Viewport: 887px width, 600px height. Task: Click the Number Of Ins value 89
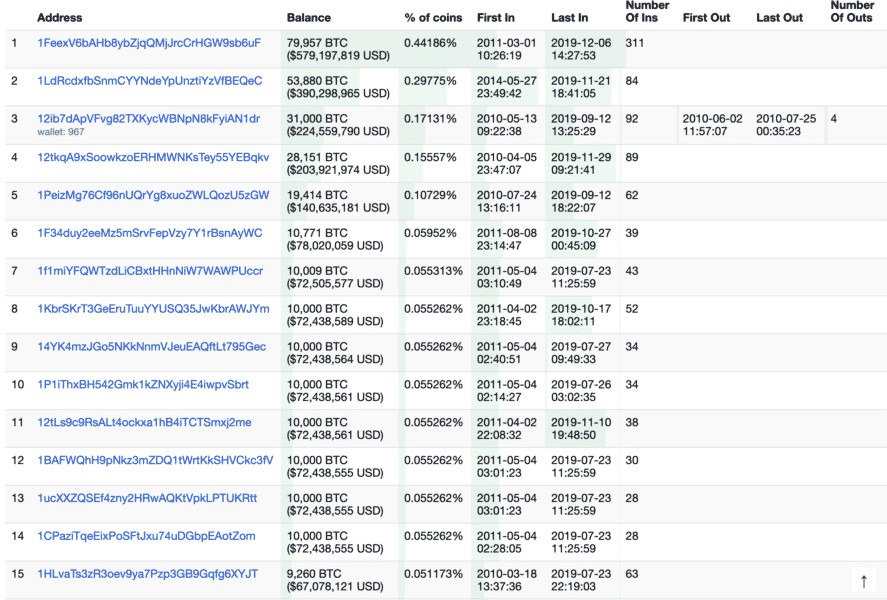click(x=632, y=157)
